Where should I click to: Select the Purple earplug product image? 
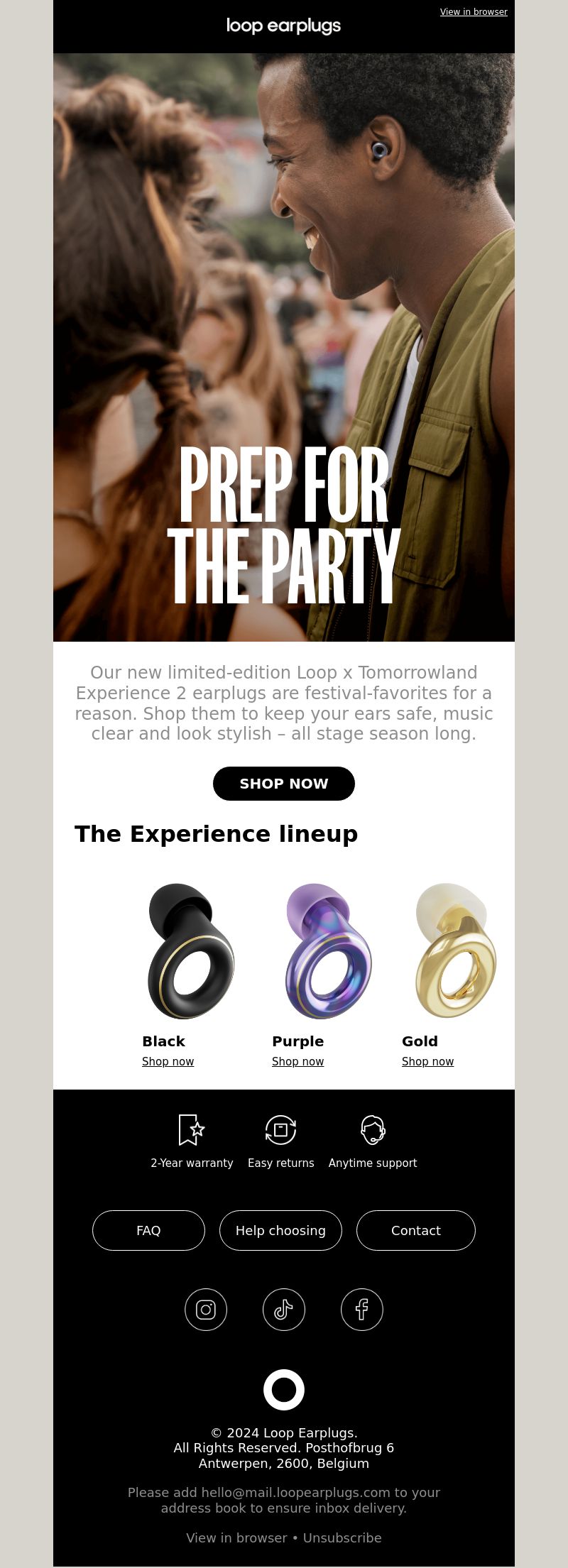pos(328,951)
